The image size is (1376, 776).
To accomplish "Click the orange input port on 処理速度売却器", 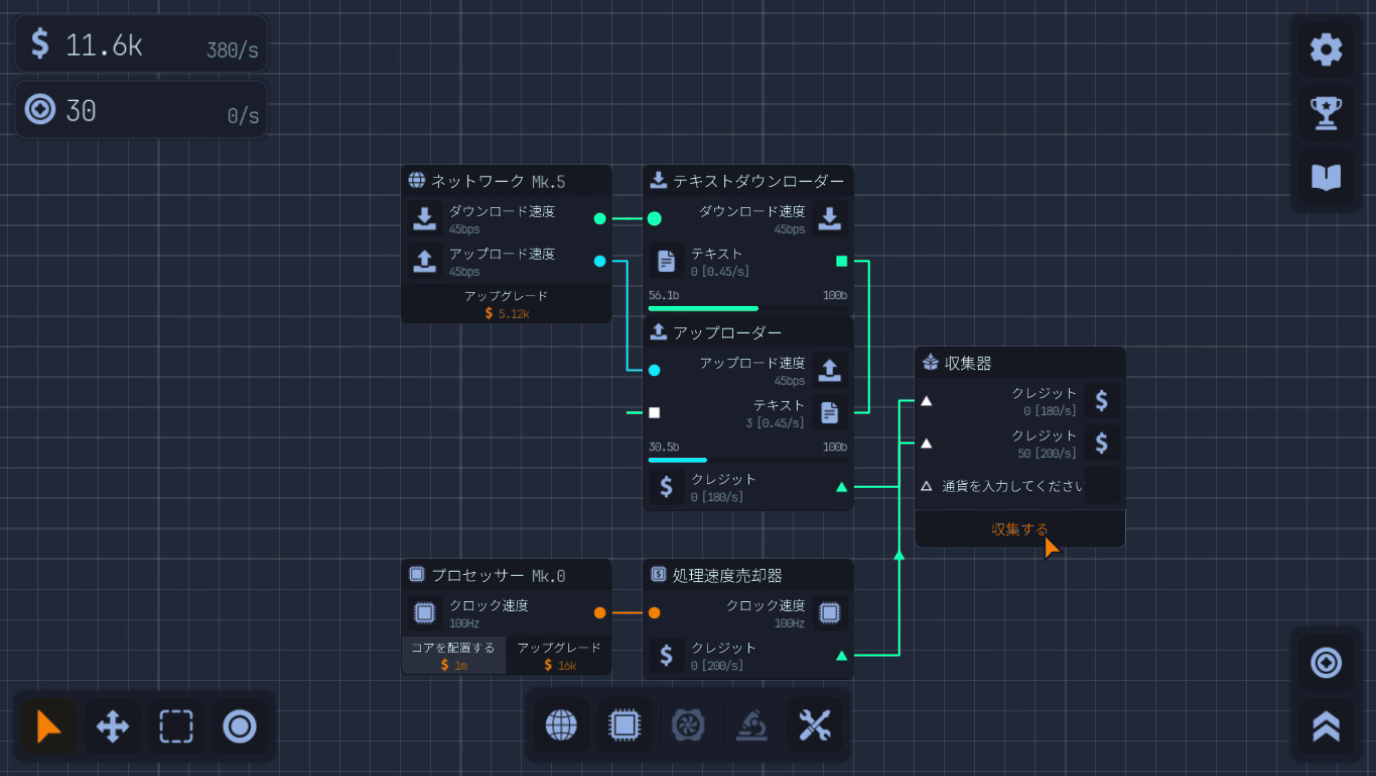I will [x=654, y=612].
